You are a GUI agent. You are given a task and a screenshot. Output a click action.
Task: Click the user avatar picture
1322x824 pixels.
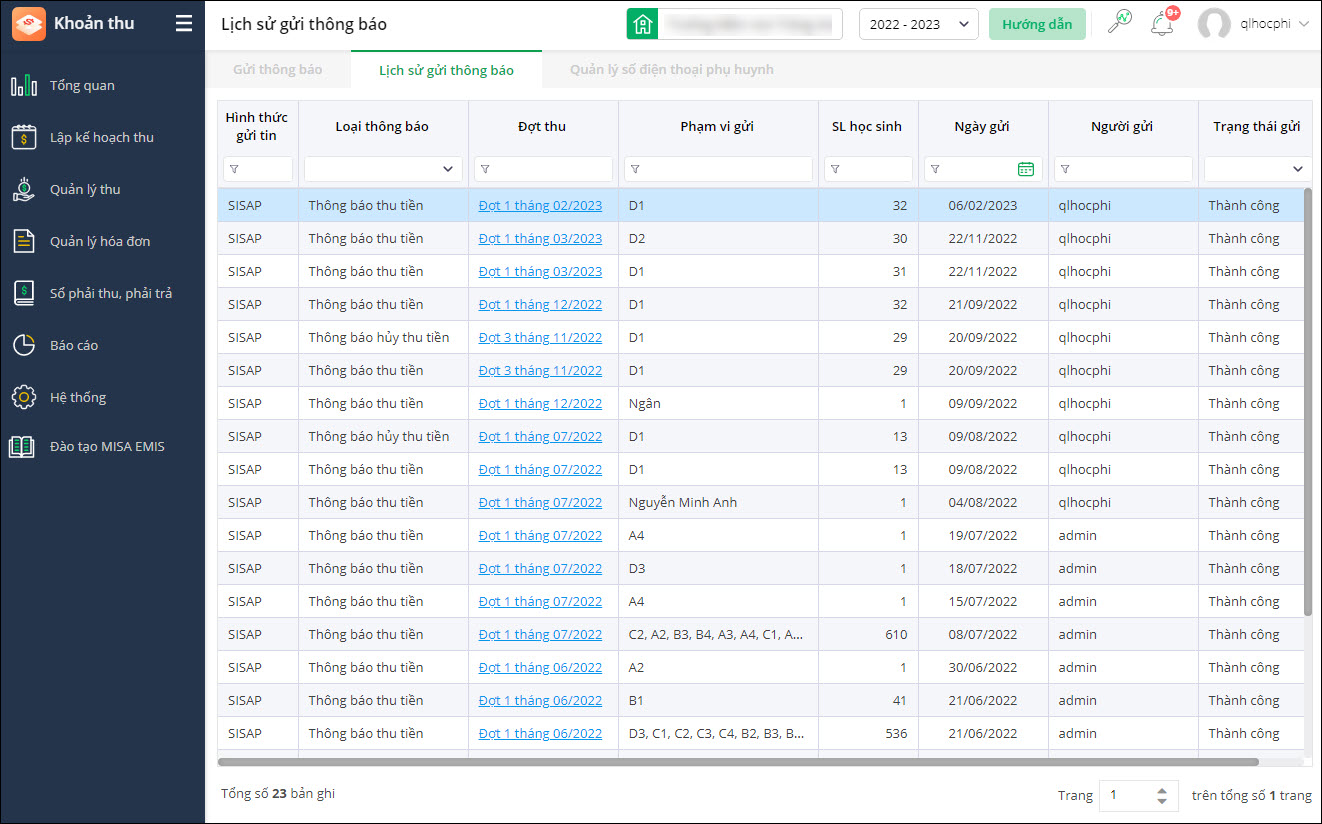1214,24
